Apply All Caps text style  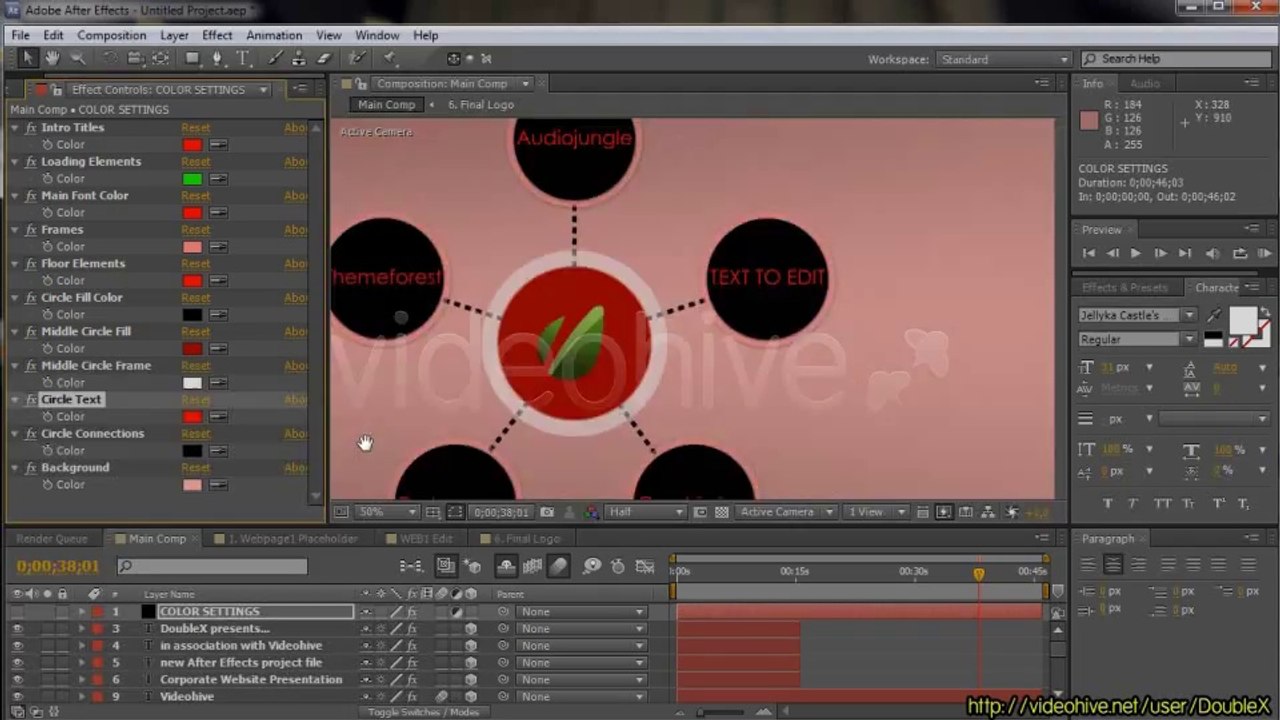click(x=1162, y=503)
